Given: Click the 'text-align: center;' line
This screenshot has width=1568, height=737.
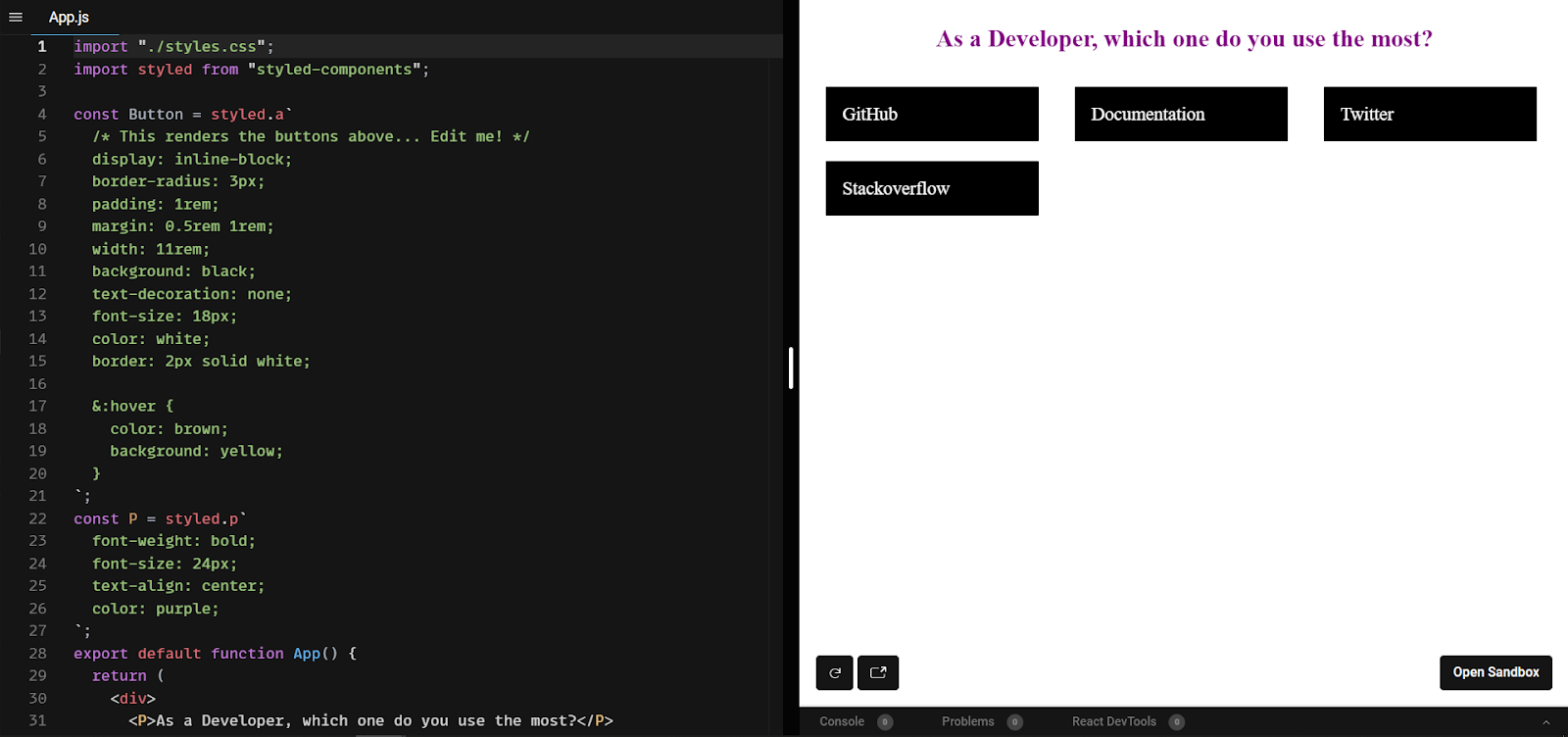Looking at the screenshot, I should click(x=178, y=586).
